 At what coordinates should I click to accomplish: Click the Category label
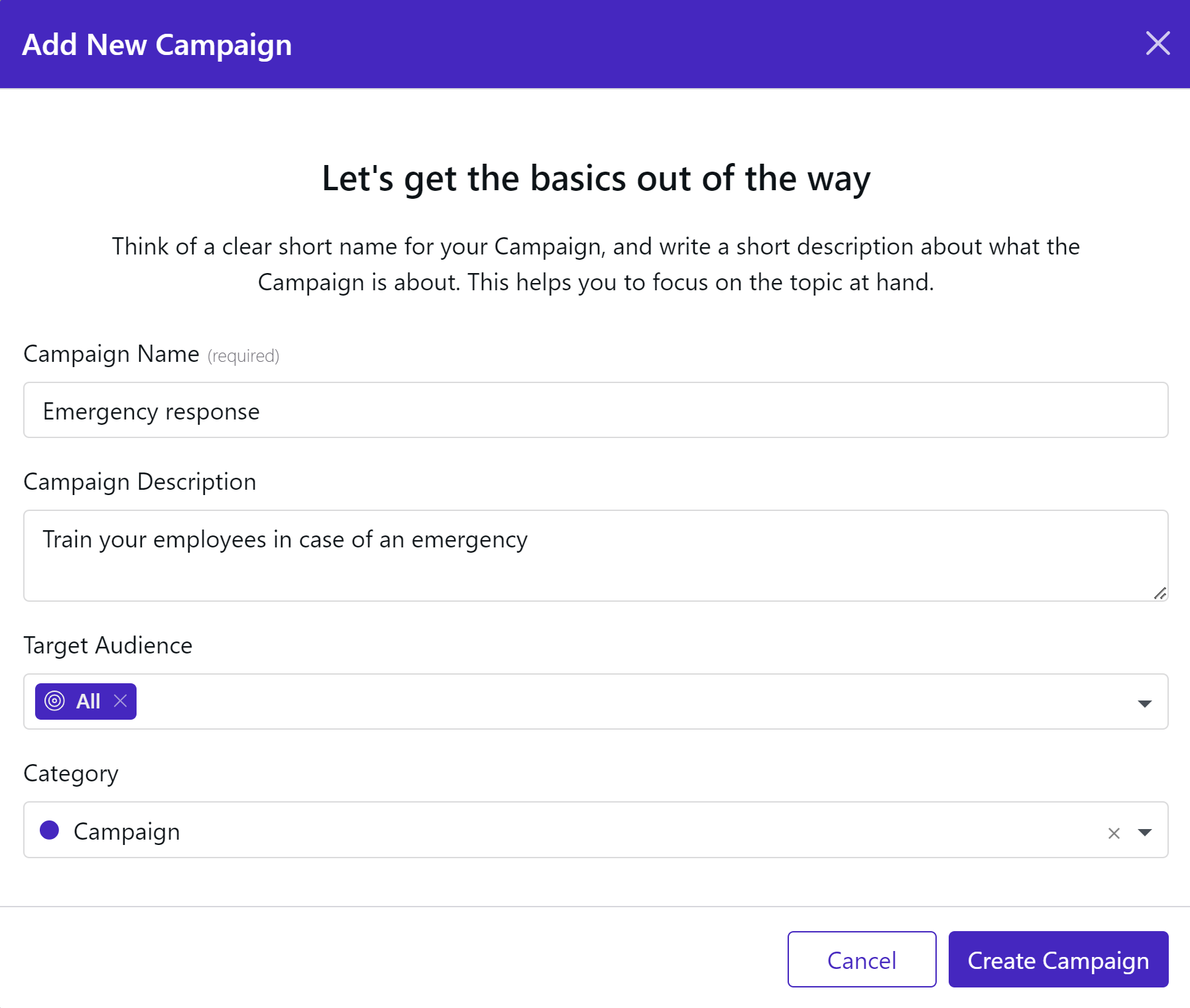[x=71, y=773]
